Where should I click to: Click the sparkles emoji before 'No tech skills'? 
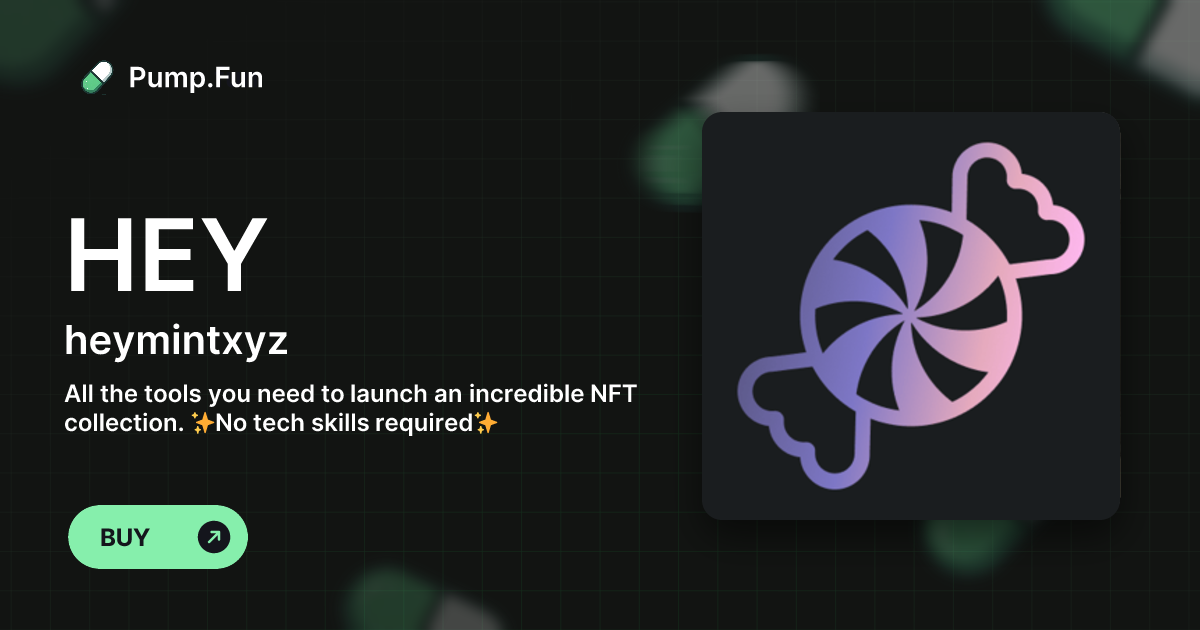pyautogui.click(x=203, y=423)
